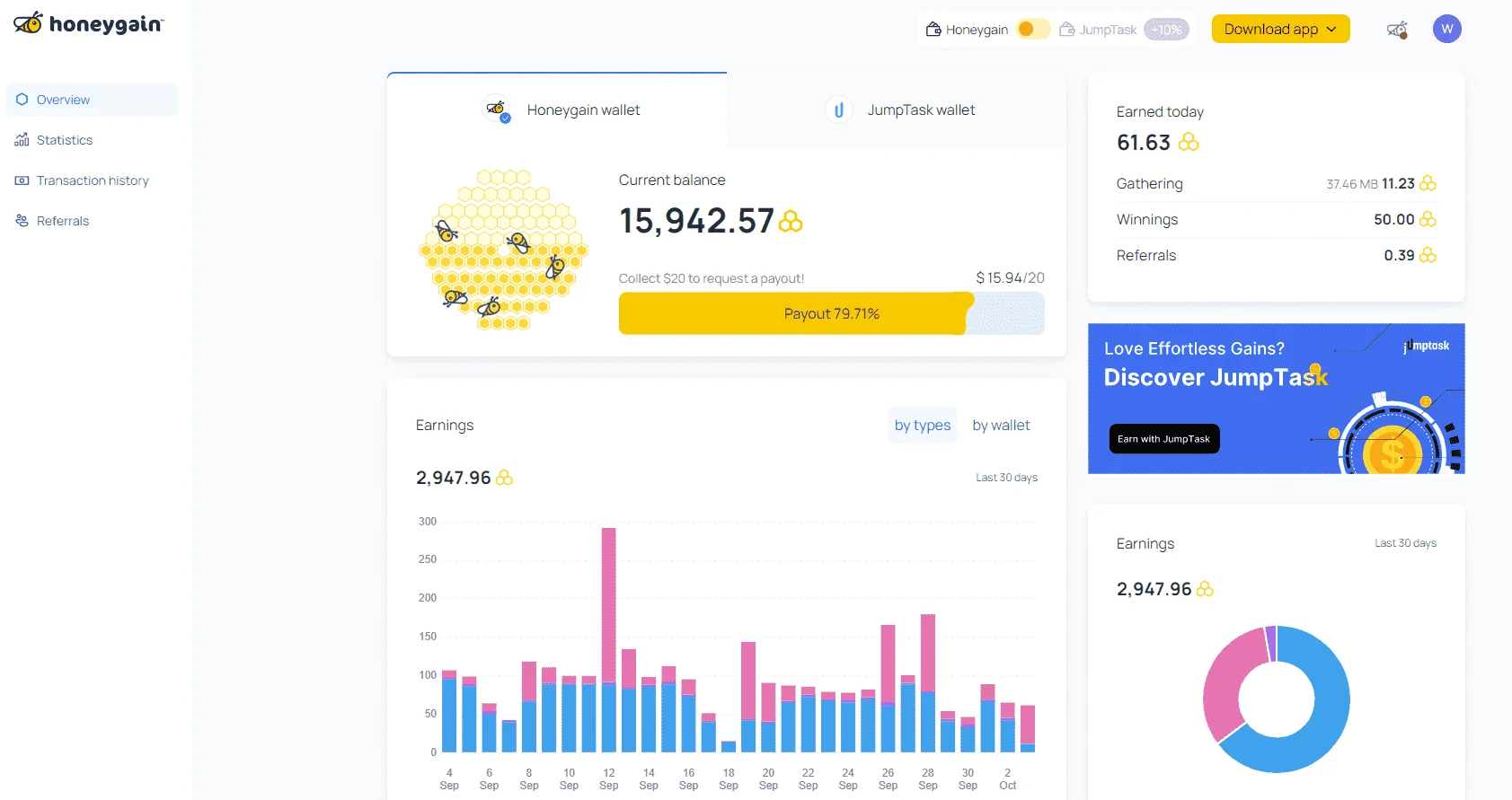This screenshot has width=1512, height=800.
Task: Open the Overview sidebar page
Action: [92, 100]
